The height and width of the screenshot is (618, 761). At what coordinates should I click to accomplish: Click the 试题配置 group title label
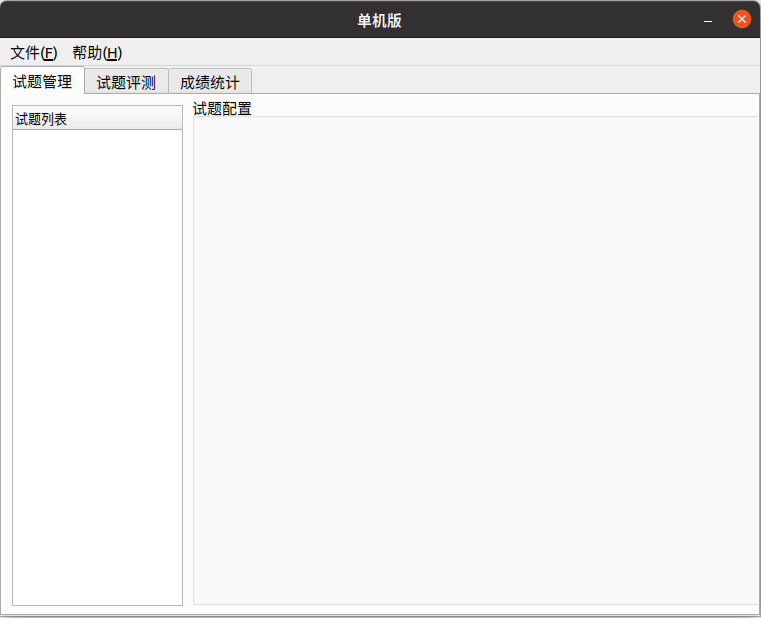click(222, 109)
